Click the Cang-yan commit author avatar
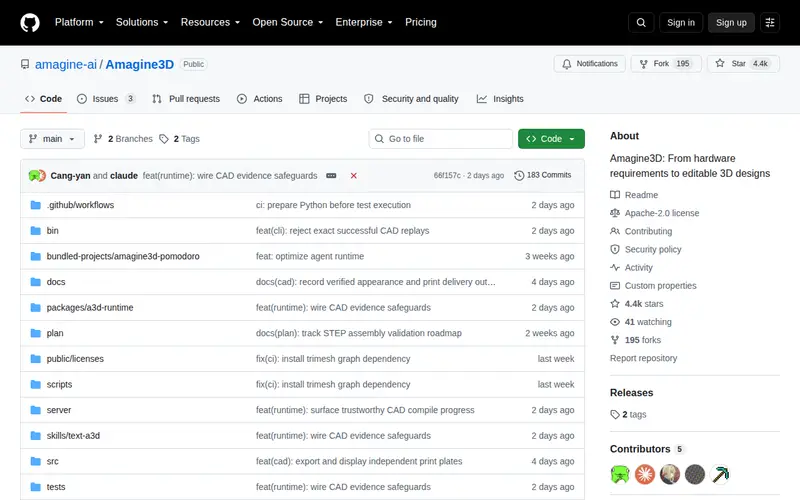This screenshot has width=800, height=500. coord(35,176)
